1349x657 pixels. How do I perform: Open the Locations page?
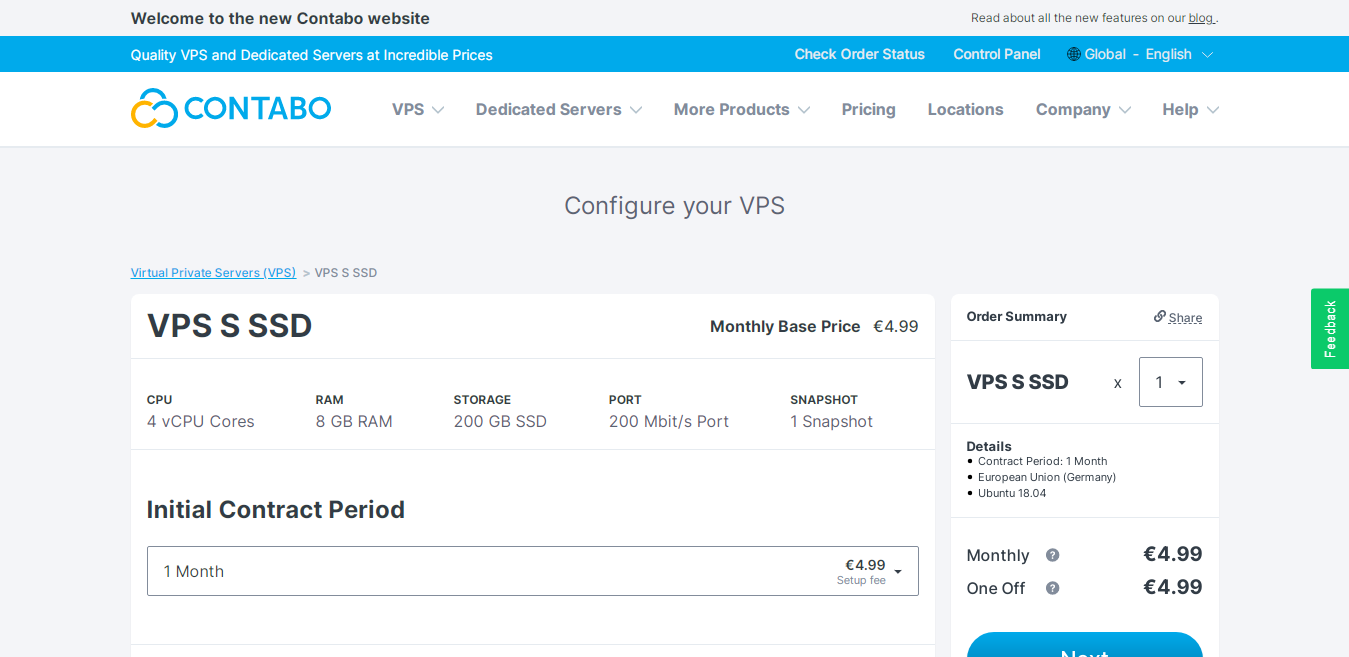pyautogui.click(x=965, y=109)
